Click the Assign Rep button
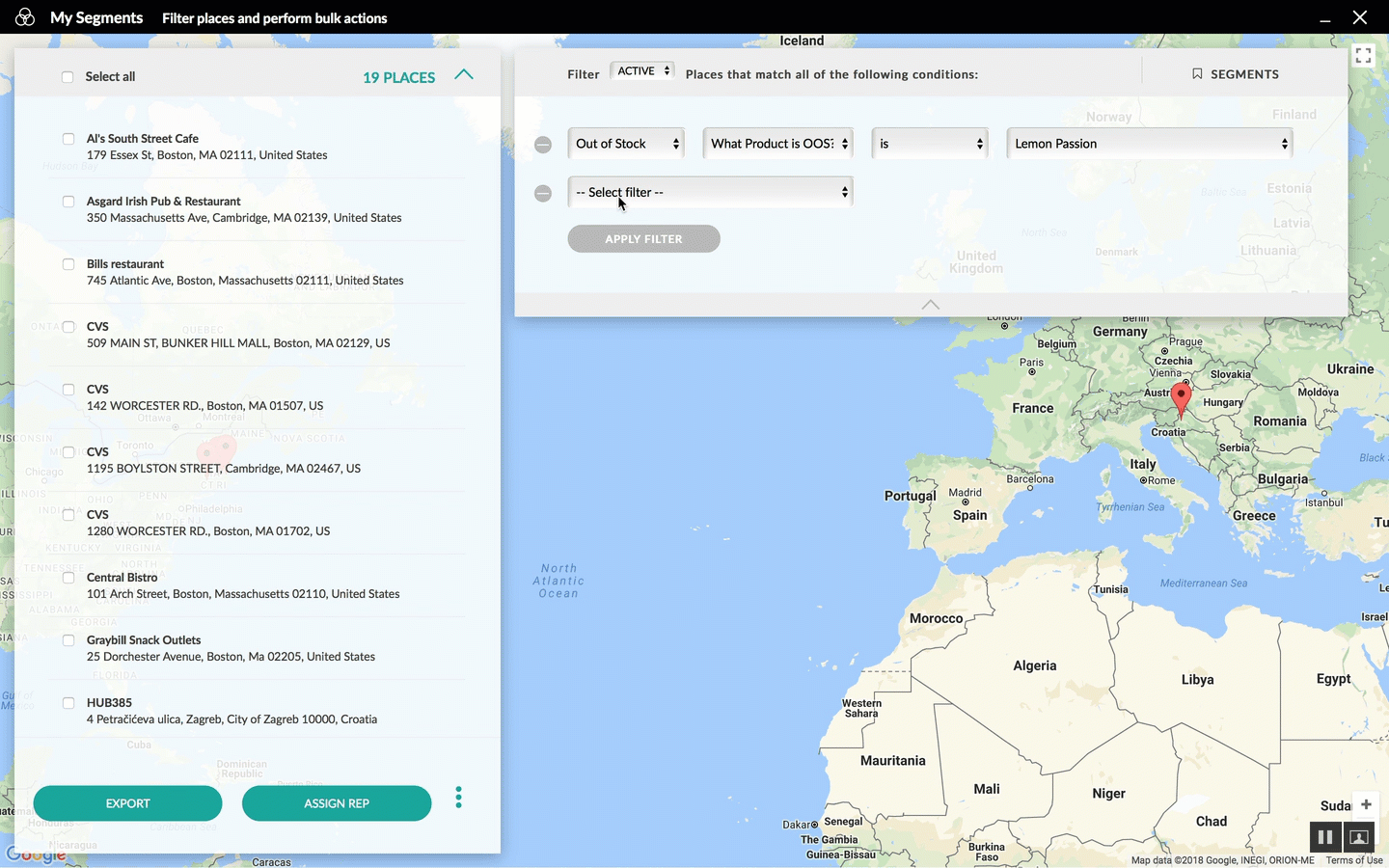The height and width of the screenshot is (868, 1389). [x=337, y=803]
